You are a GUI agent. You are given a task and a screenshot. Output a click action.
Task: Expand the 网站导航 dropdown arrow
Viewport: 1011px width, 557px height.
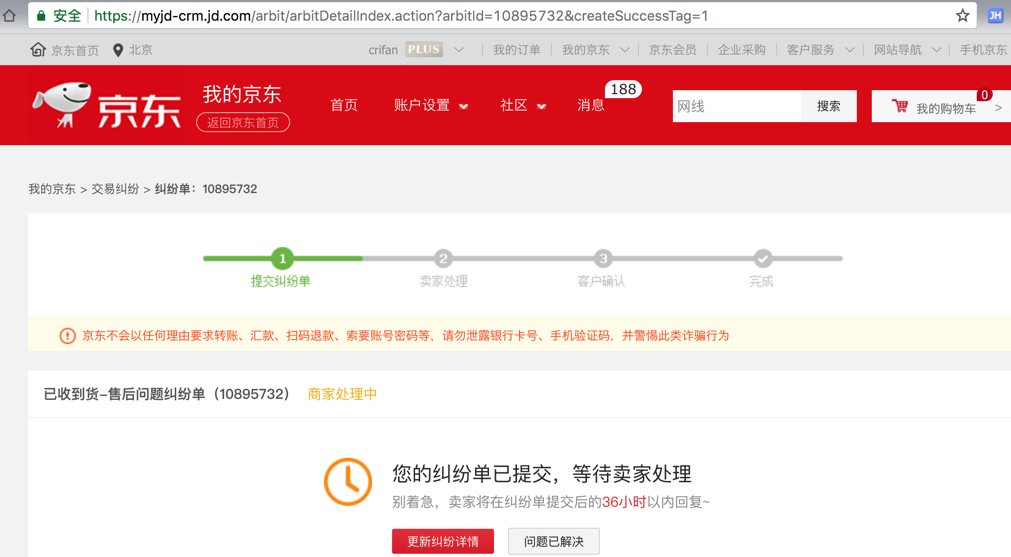coord(937,50)
